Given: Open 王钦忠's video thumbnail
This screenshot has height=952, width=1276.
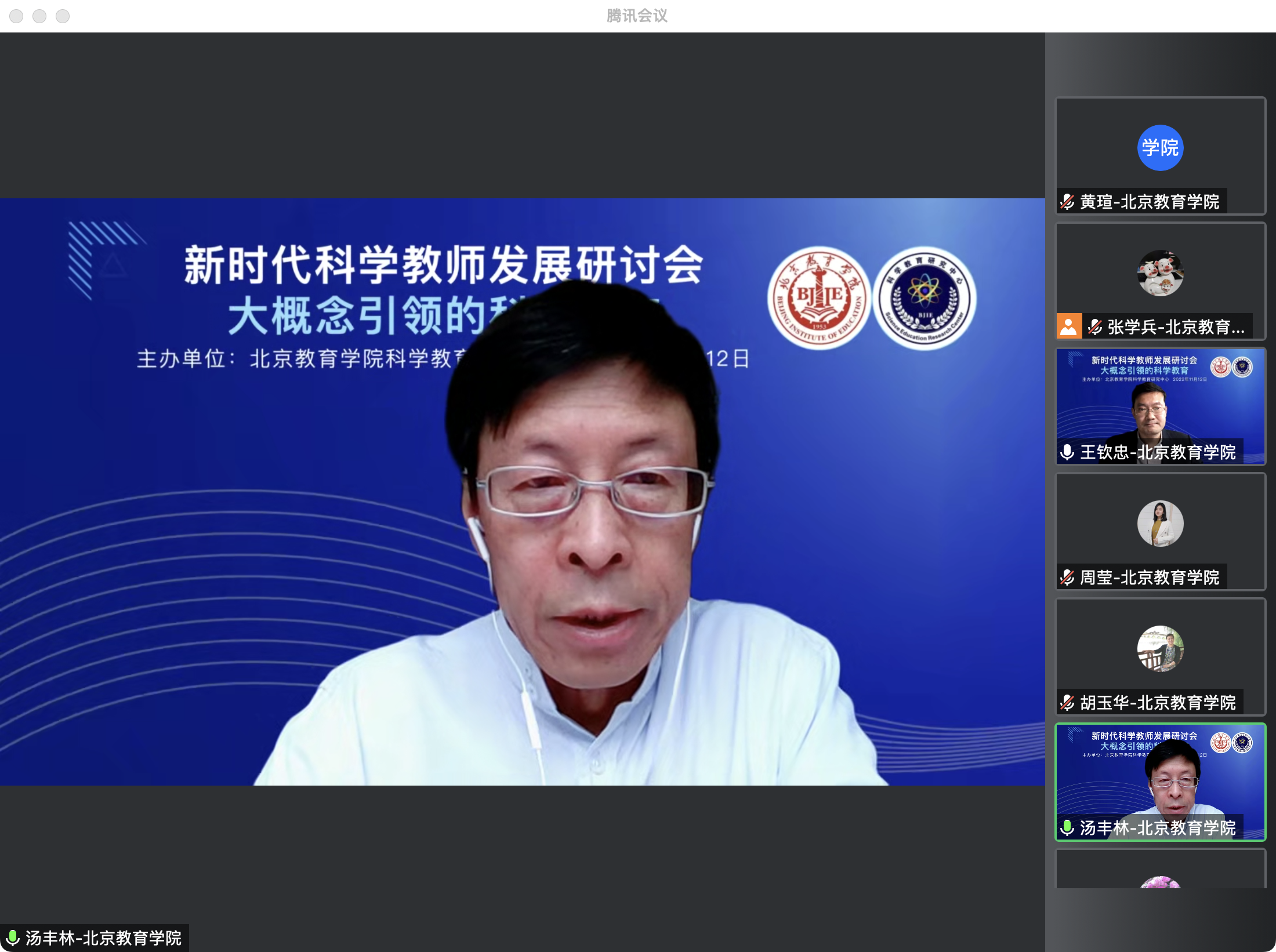Looking at the screenshot, I should pyautogui.click(x=1160, y=406).
